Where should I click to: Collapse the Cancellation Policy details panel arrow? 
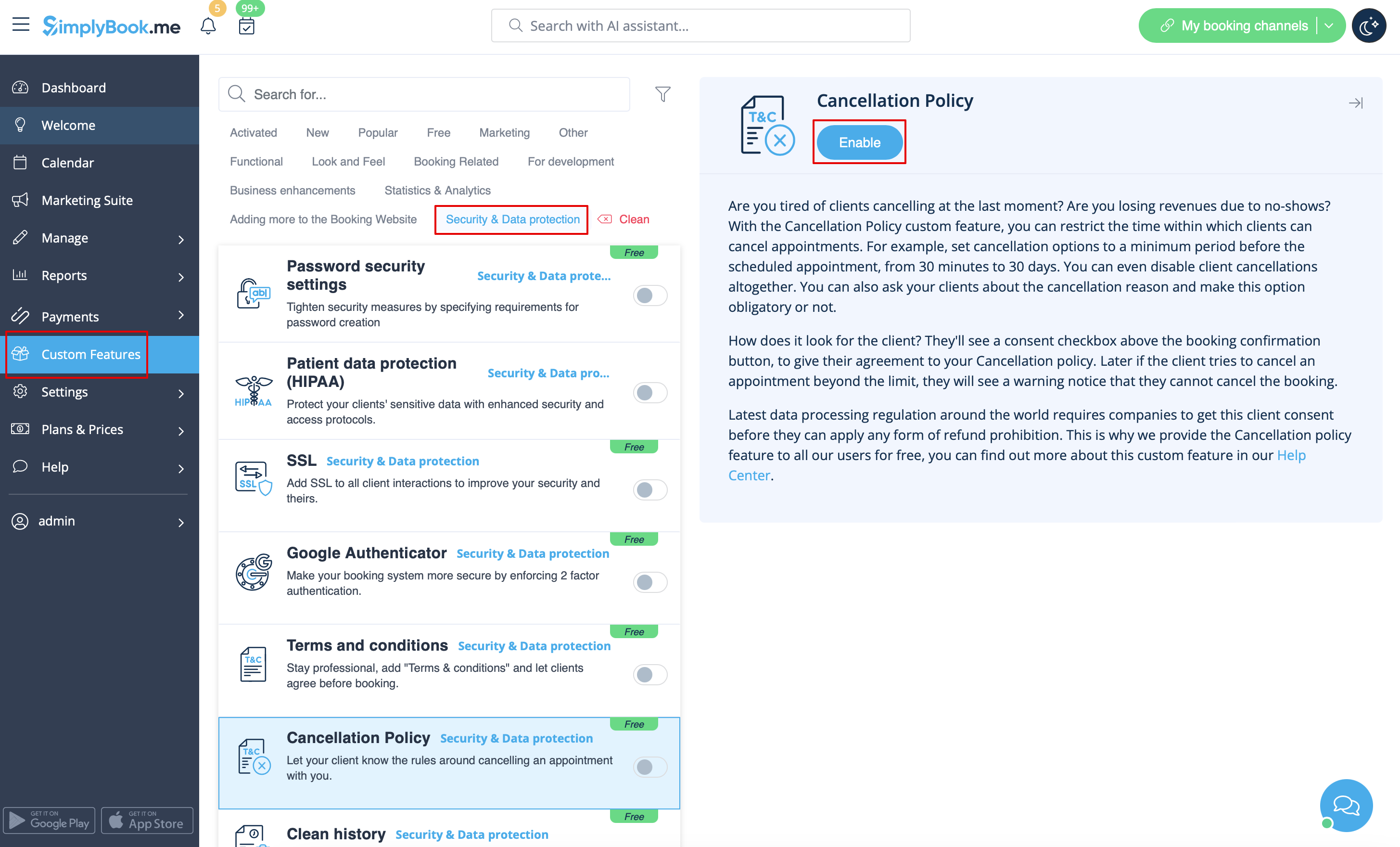(1356, 103)
